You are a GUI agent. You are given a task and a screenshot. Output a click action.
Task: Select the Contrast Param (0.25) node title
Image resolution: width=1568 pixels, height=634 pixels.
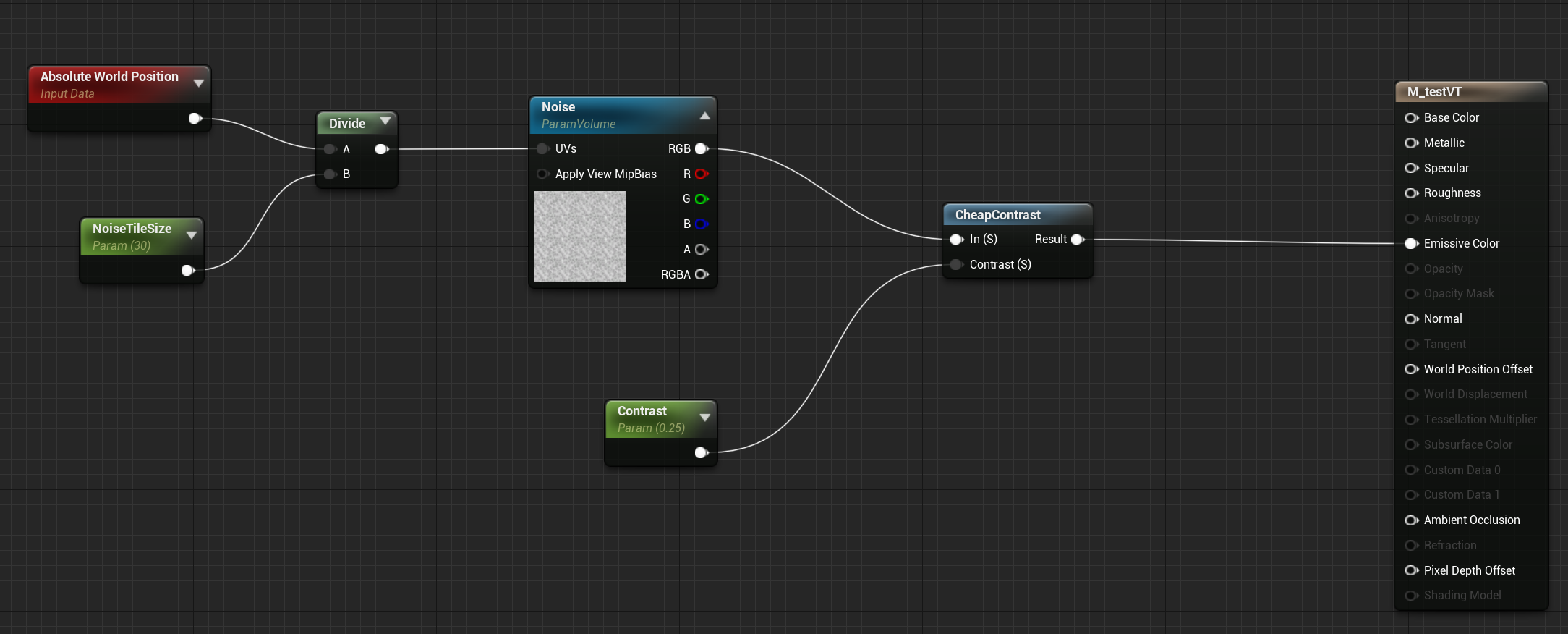click(x=642, y=410)
